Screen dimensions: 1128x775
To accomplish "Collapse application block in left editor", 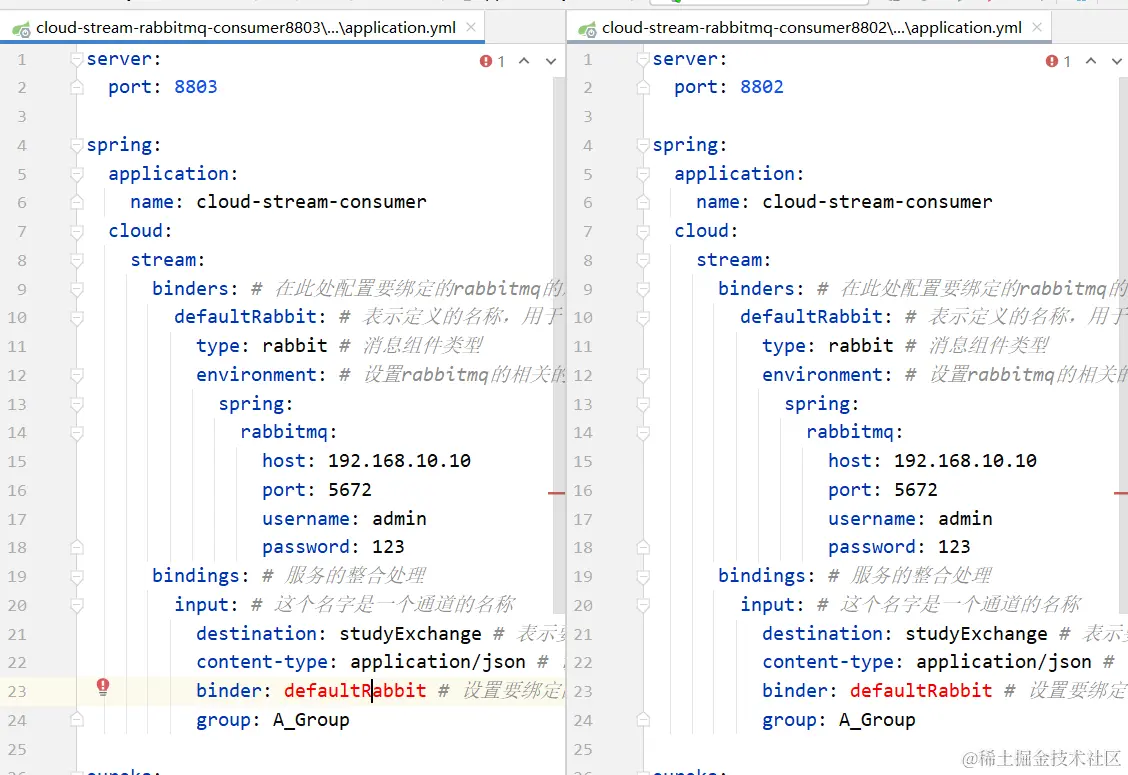I will pyautogui.click(x=77, y=174).
